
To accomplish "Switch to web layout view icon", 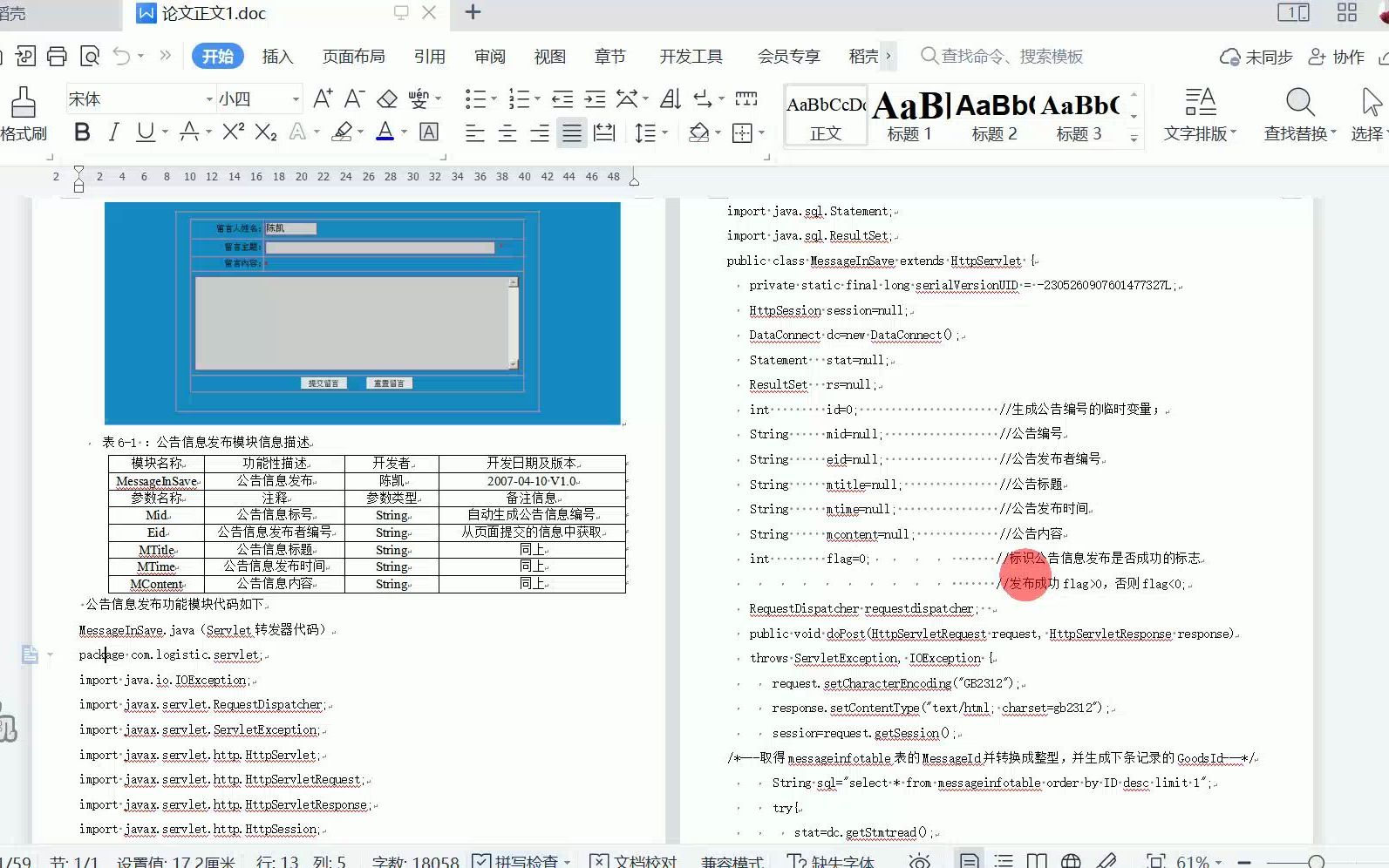I will [1071, 861].
